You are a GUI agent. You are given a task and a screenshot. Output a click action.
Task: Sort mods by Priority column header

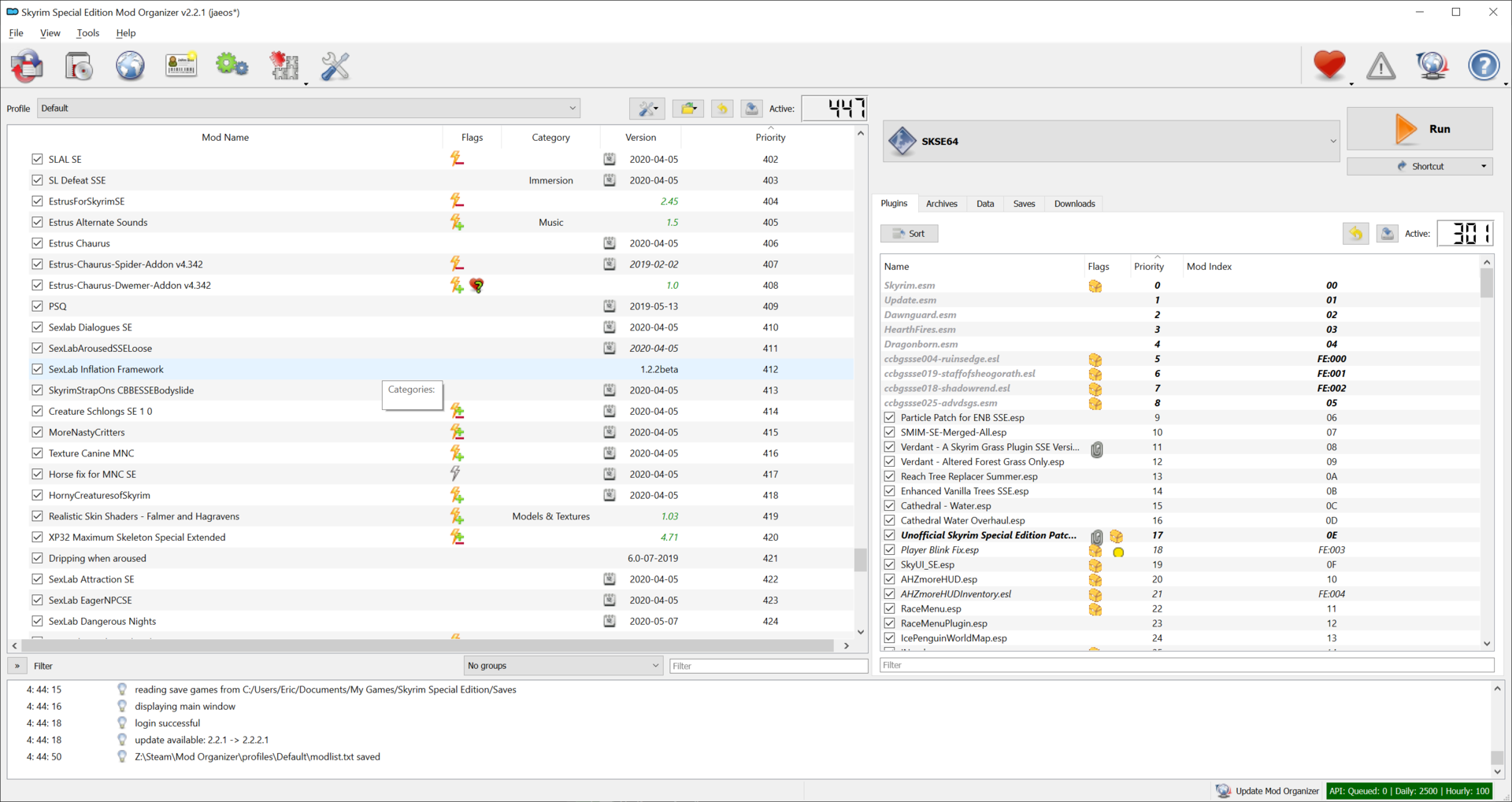(x=770, y=137)
